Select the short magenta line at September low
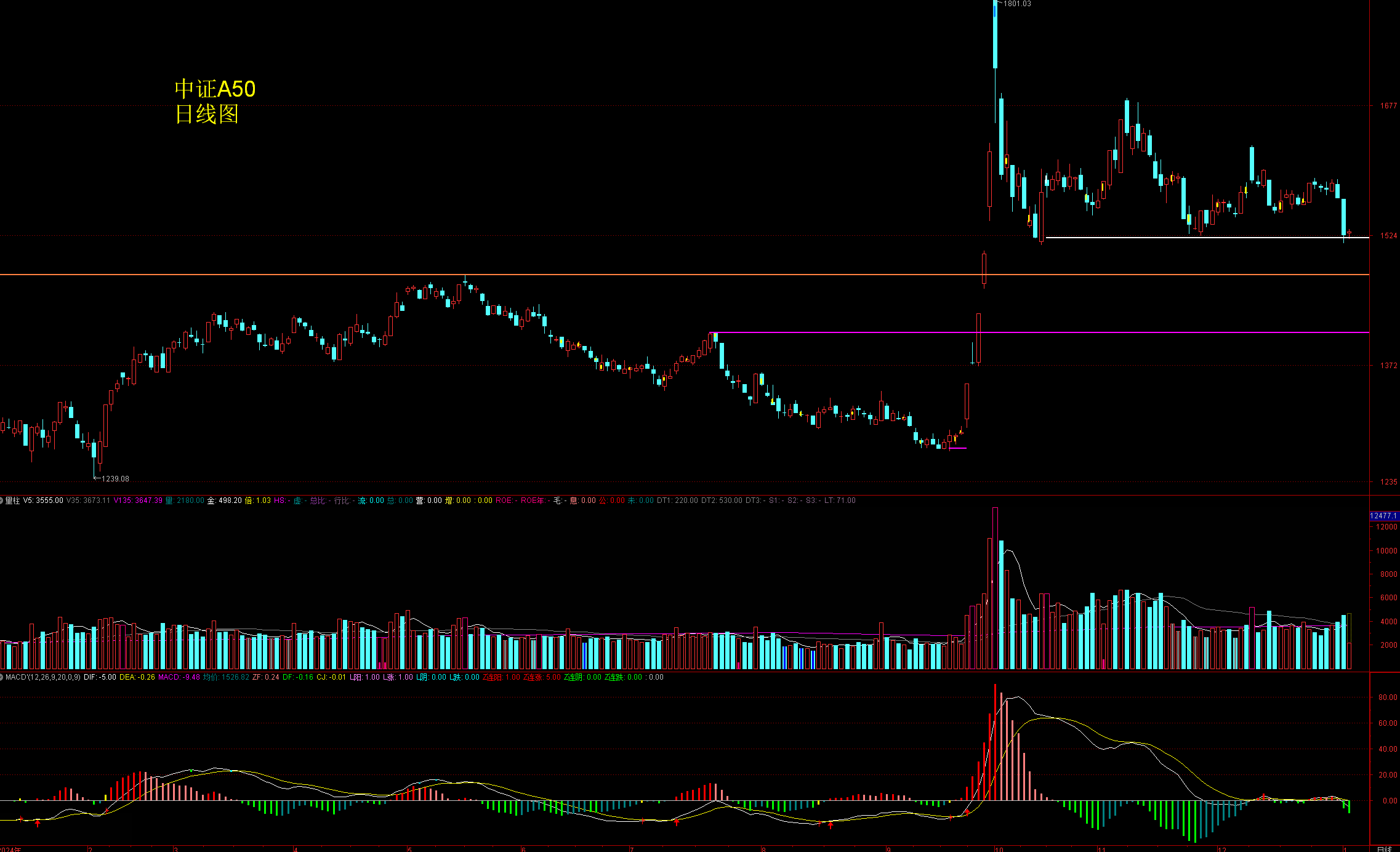Viewport: 1400px width, 852px height. [958, 448]
